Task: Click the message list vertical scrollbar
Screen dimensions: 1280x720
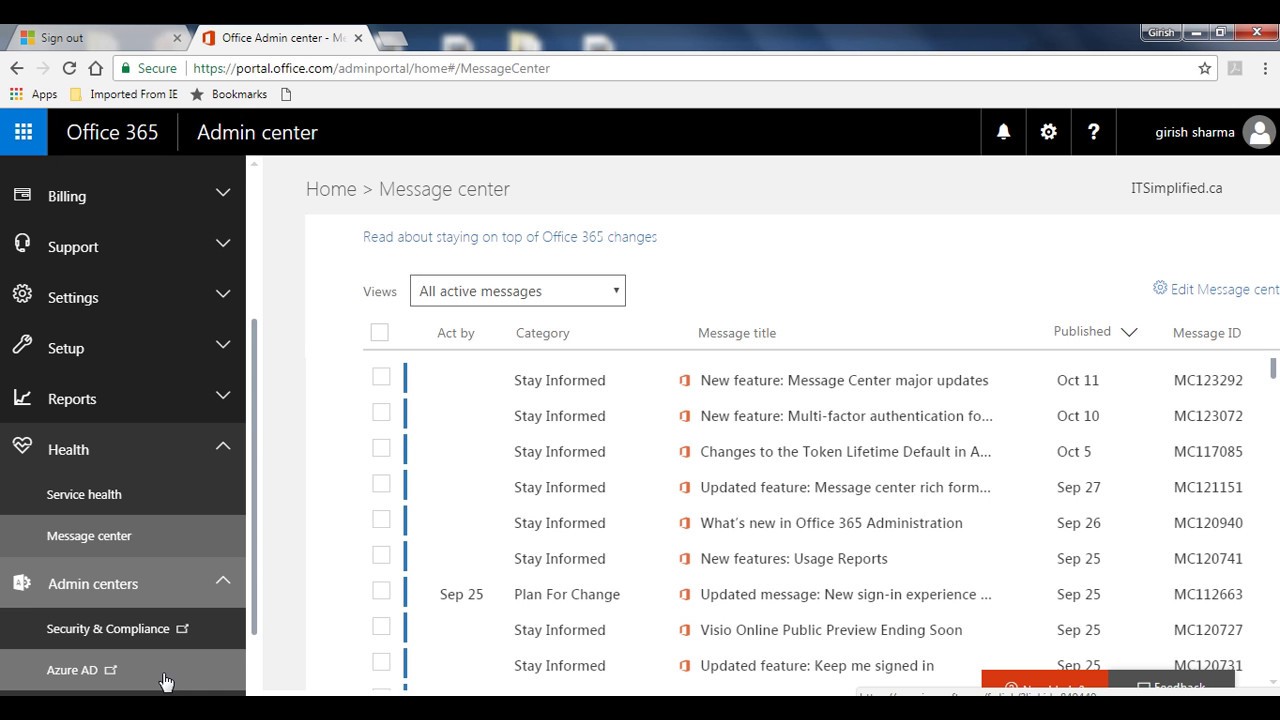Action: click(1273, 368)
